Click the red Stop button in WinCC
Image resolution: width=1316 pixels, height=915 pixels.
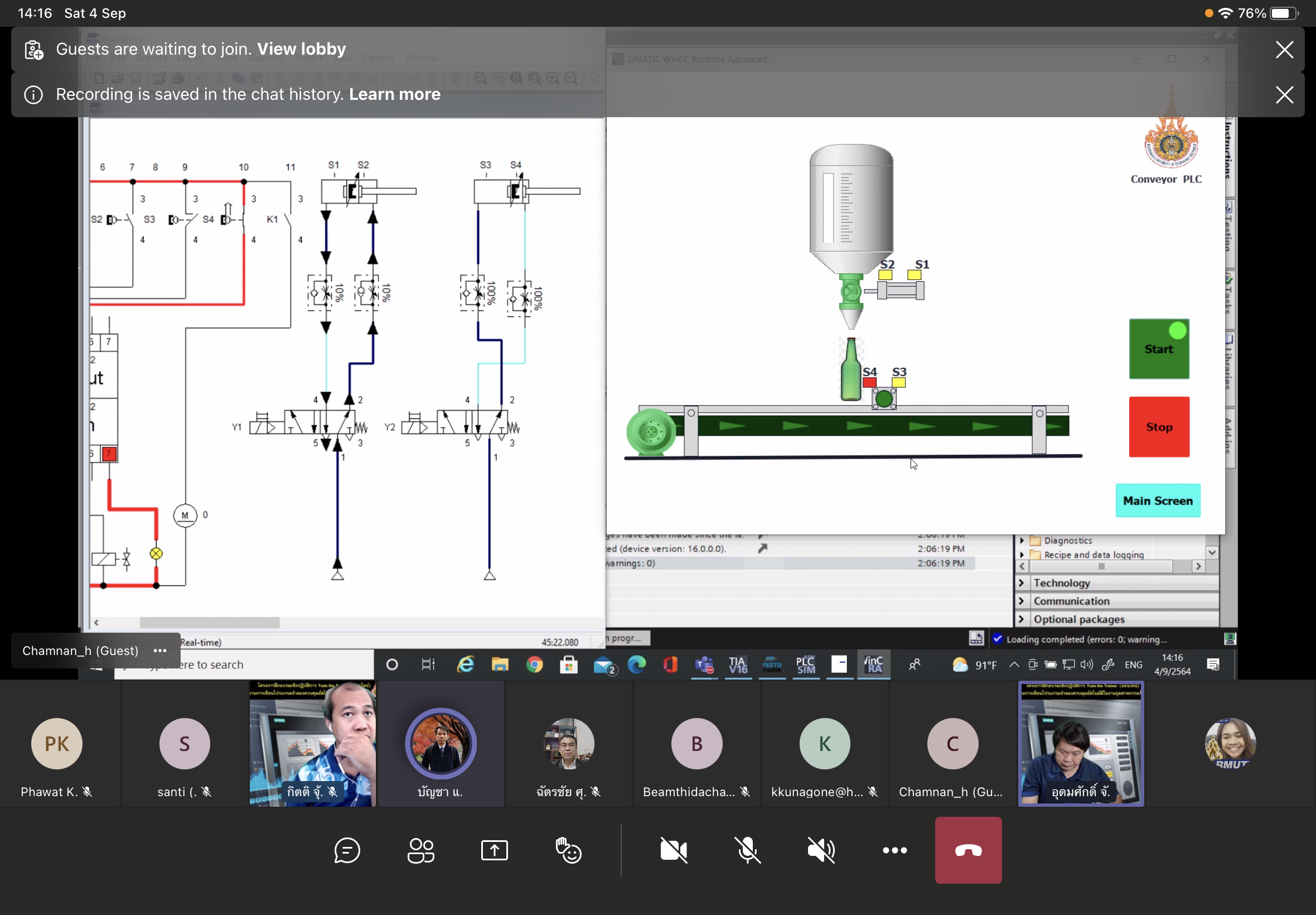(x=1159, y=427)
